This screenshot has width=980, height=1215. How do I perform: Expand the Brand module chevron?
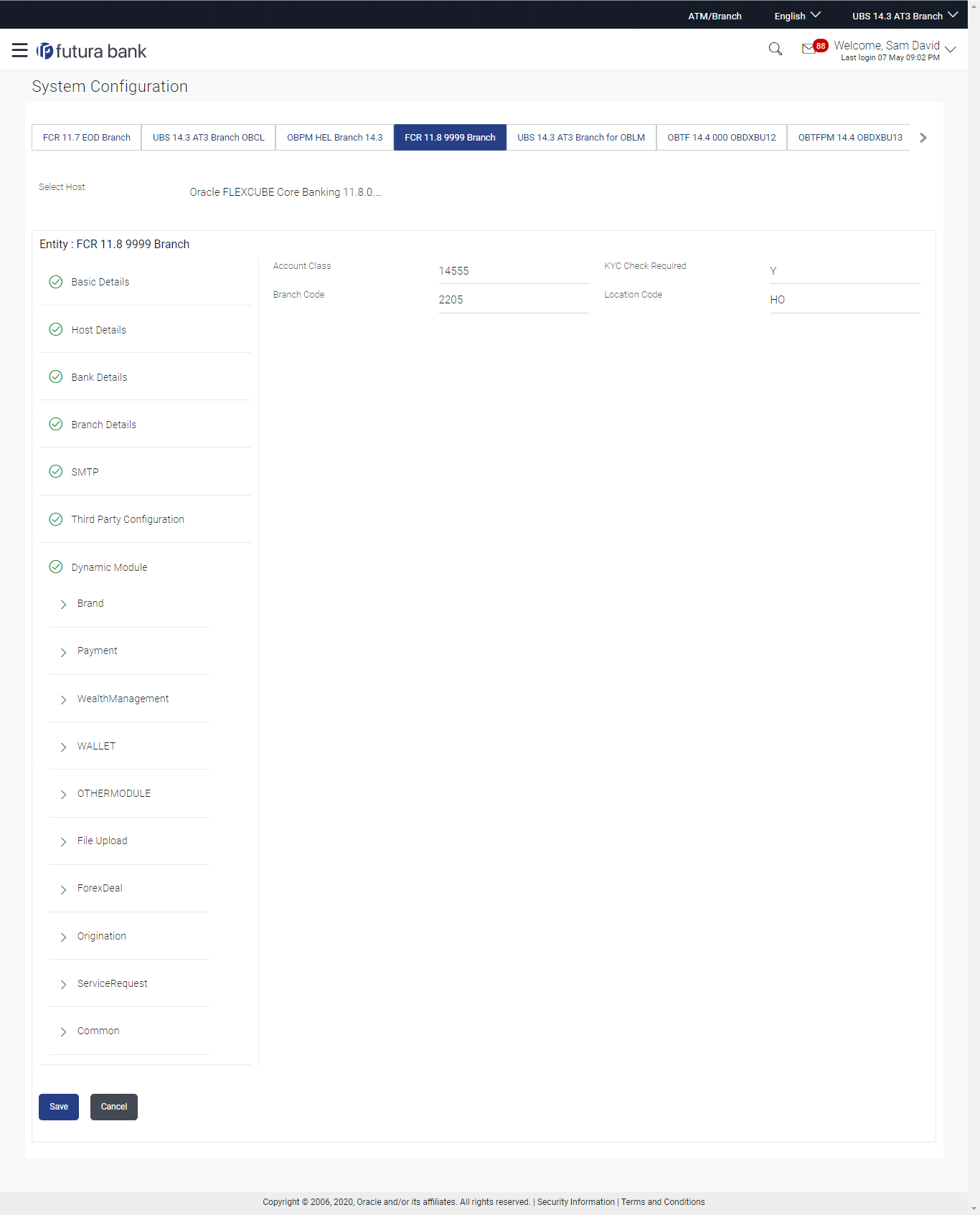(63, 604)
